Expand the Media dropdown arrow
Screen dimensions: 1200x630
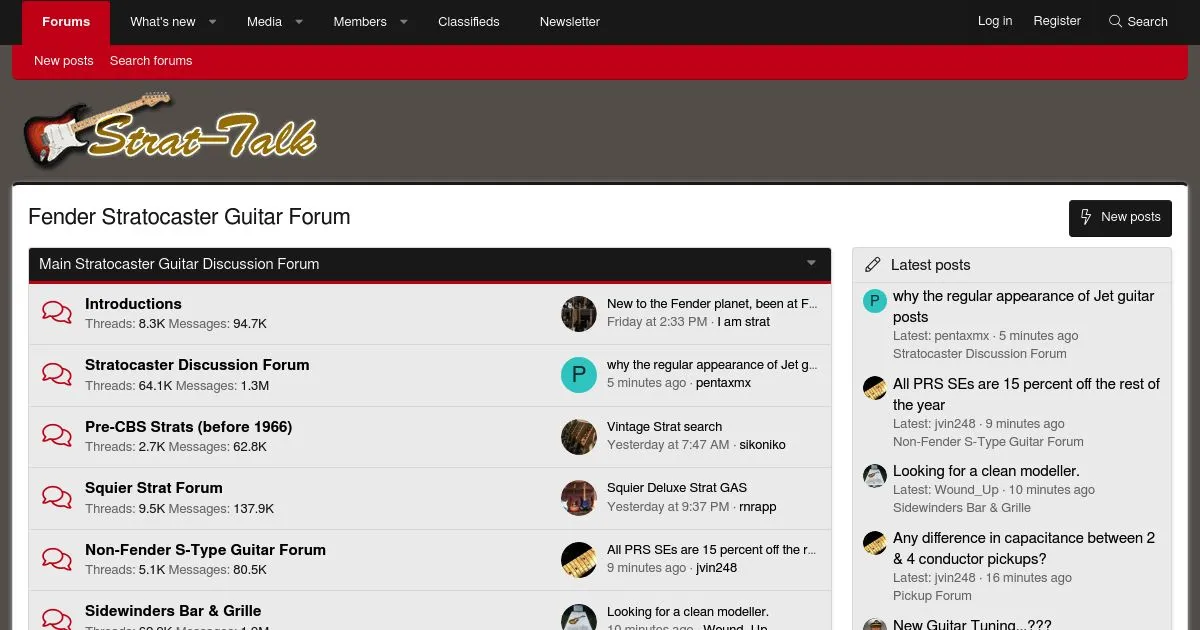[298, 22]
